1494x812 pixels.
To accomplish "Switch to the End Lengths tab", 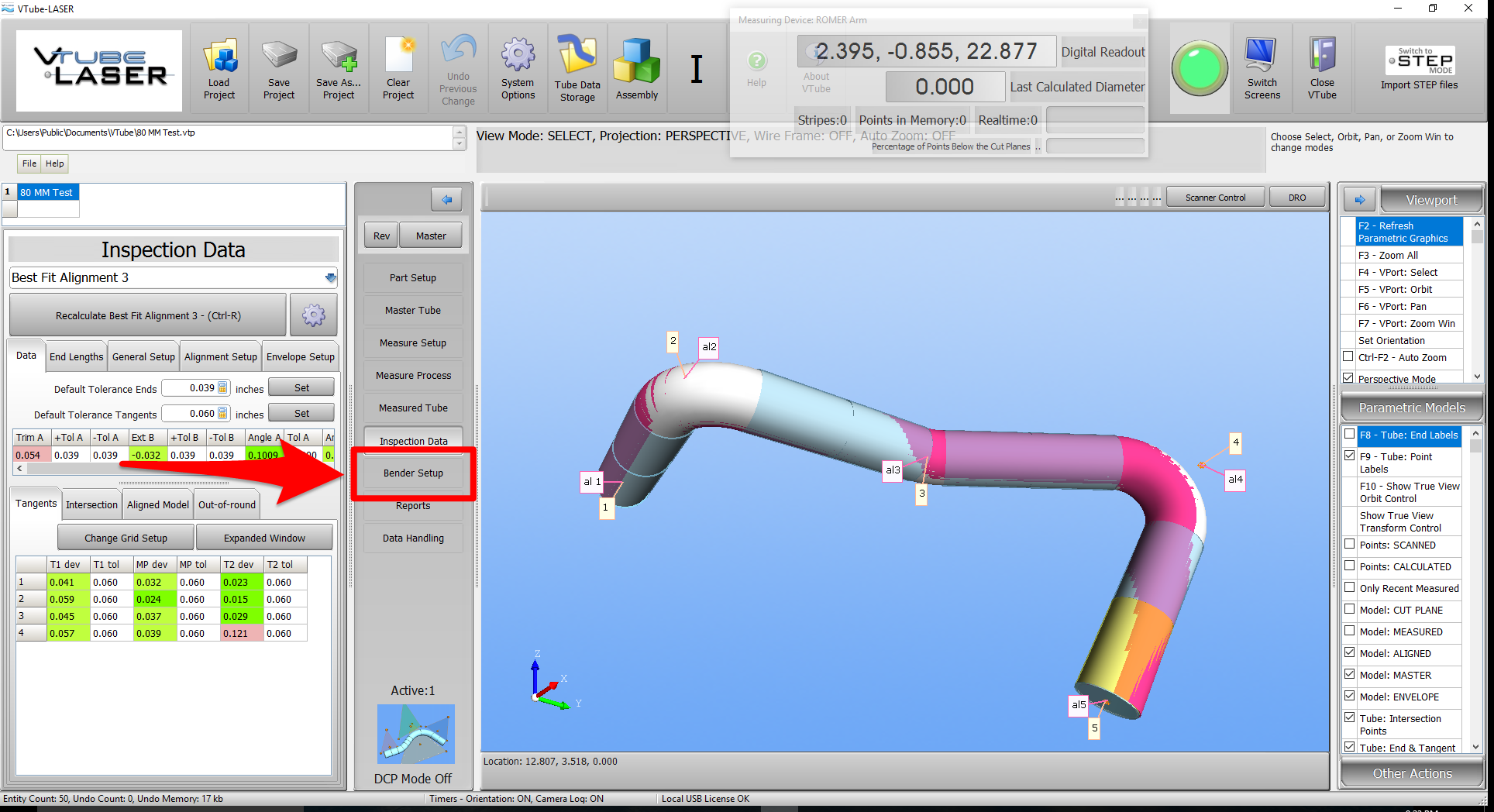I will 76,357.
